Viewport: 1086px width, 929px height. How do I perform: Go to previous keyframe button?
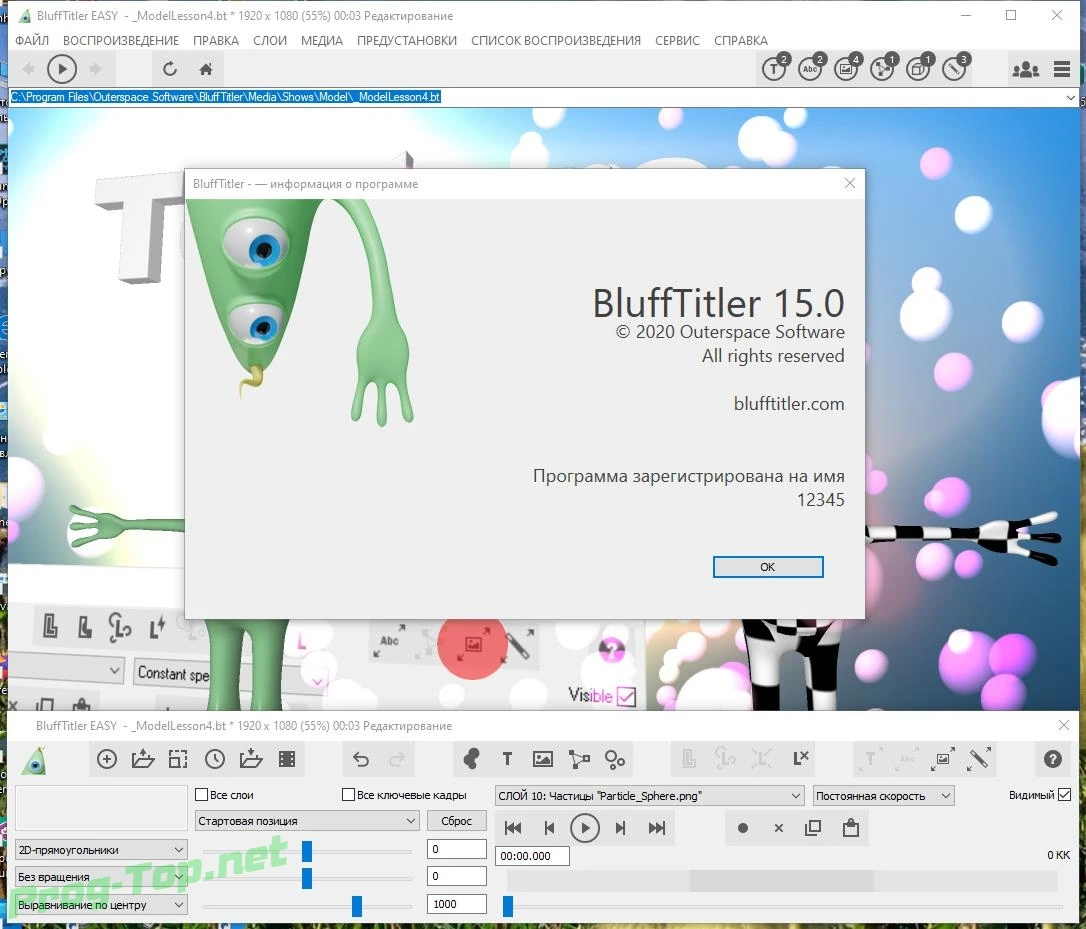click(x=549, y=828)
